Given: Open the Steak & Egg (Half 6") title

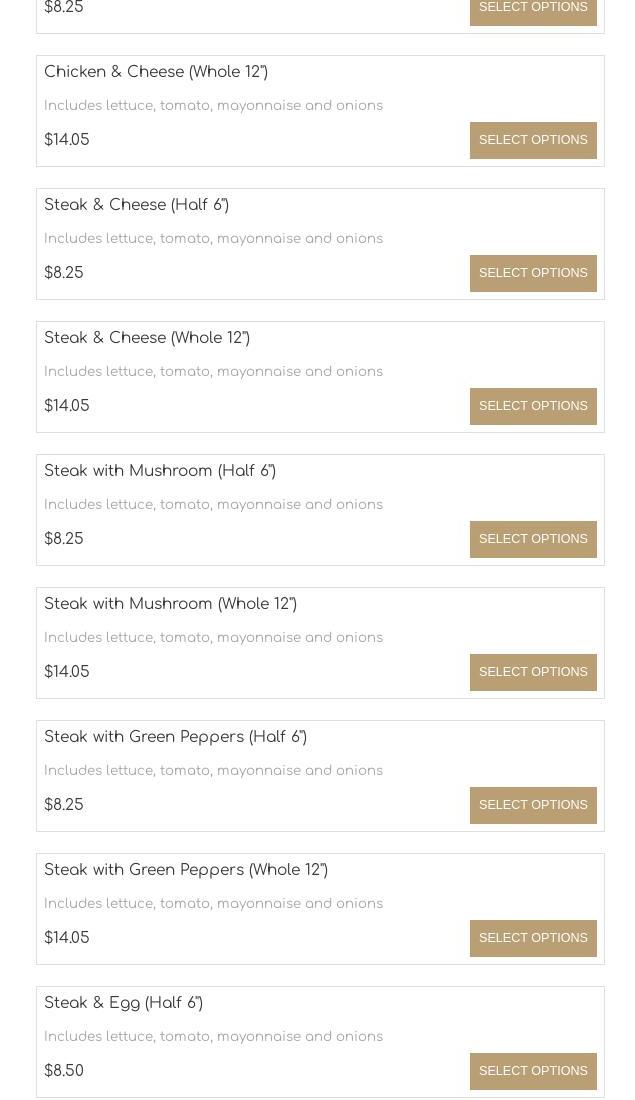Looking at the screenshot, I should point(123,1002).
